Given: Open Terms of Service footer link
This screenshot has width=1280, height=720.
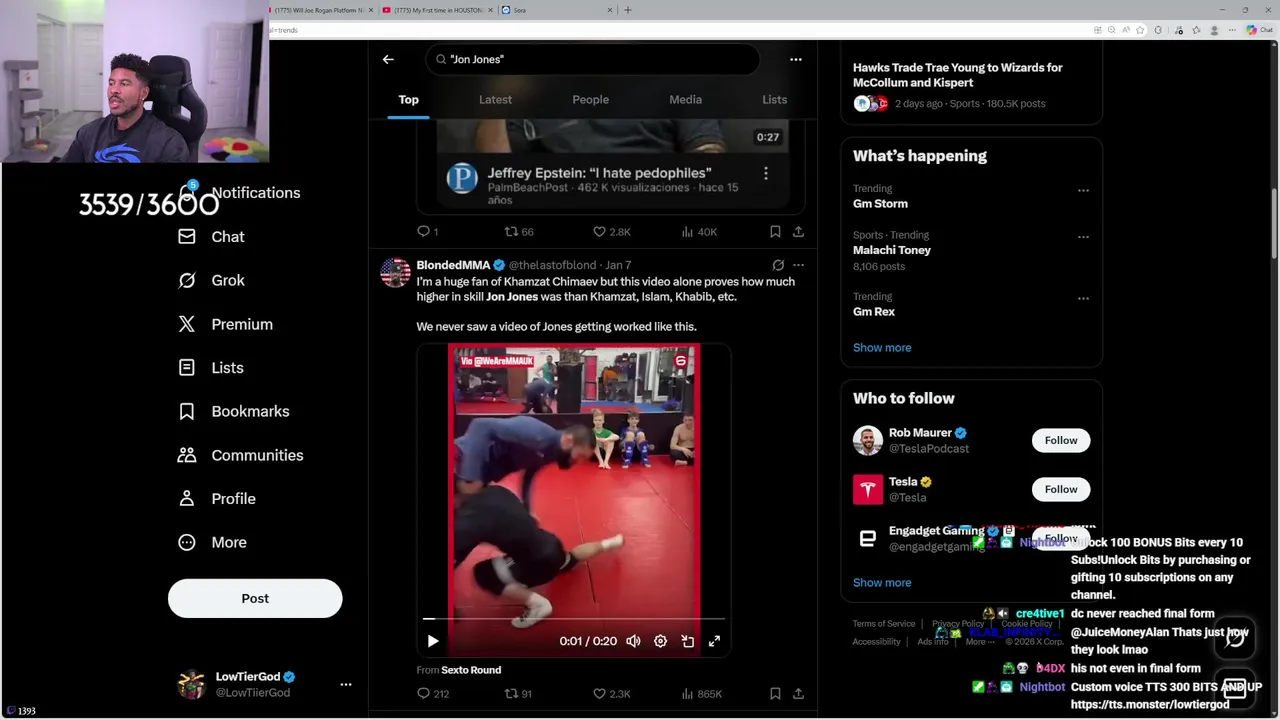Looking at the screenshot, I should (x=884, y=624).
